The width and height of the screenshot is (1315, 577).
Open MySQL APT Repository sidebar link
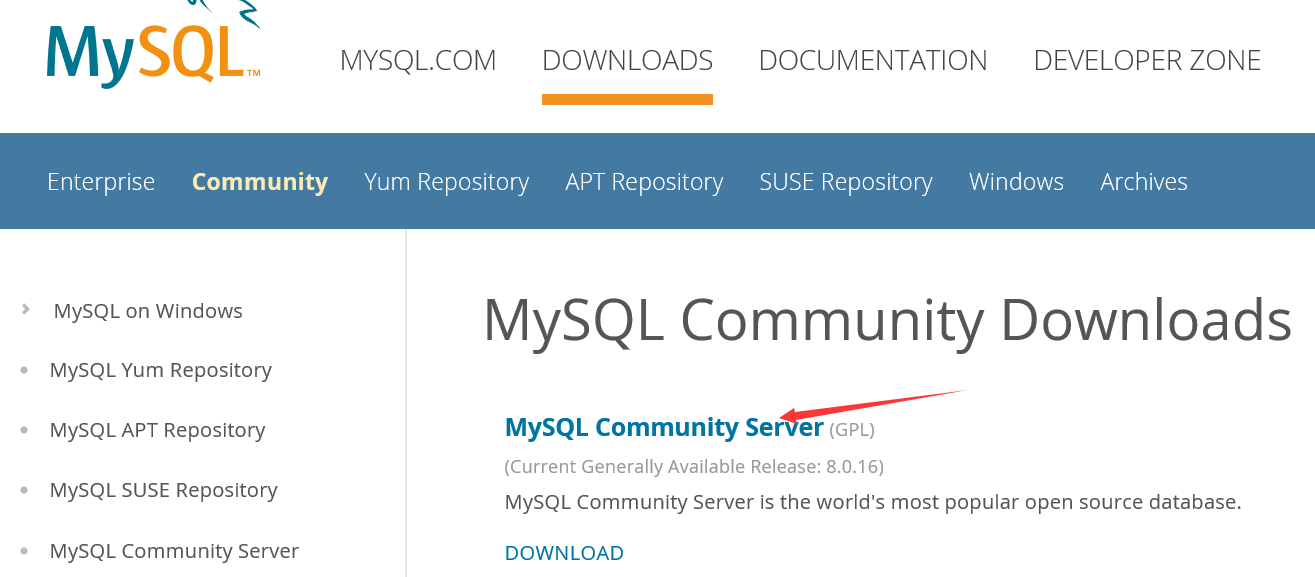[x=158, y=430]
